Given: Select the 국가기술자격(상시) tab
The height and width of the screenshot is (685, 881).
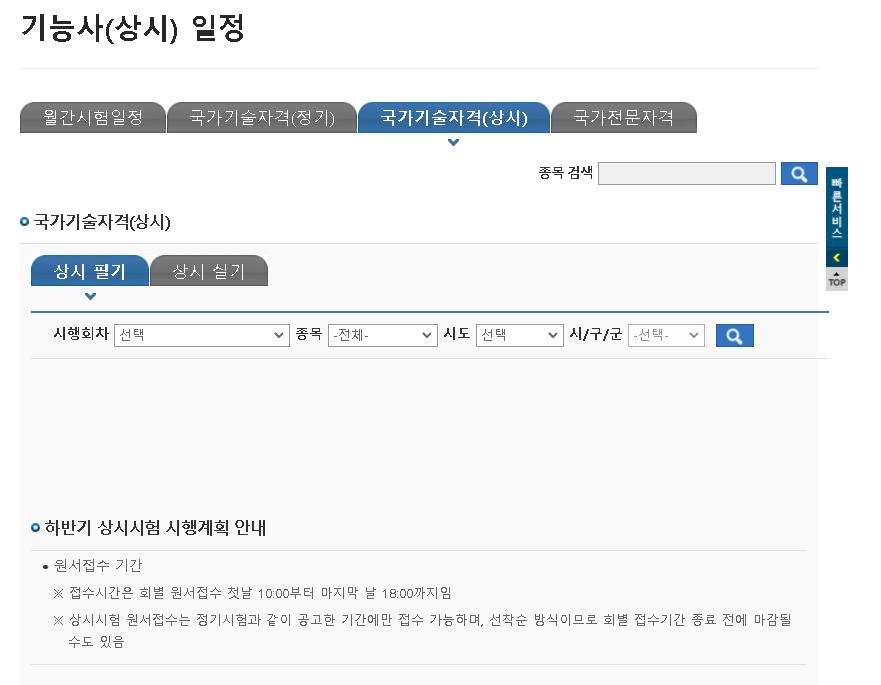Looking at the screenshot, I should point(454,117).
